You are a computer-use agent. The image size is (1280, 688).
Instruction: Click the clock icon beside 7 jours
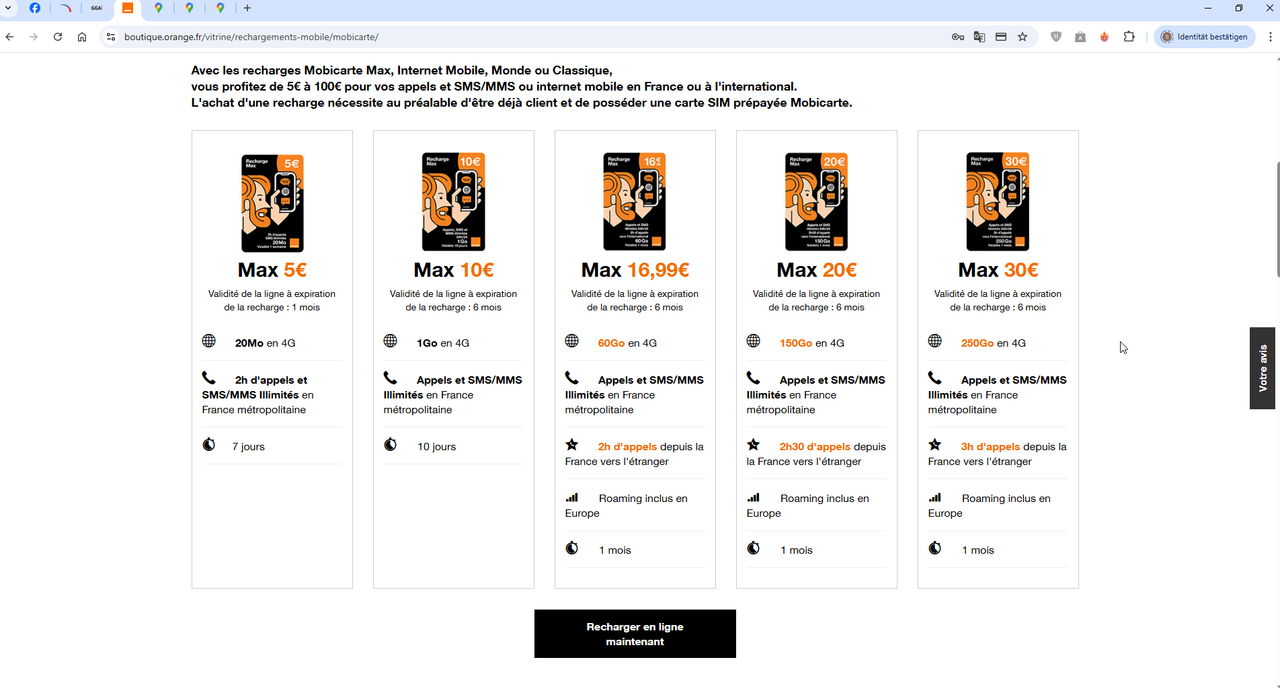(209, 444)
